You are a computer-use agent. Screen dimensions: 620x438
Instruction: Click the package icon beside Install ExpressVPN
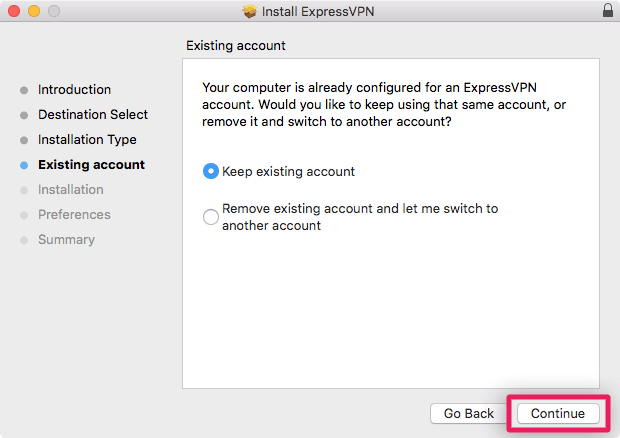250,11
